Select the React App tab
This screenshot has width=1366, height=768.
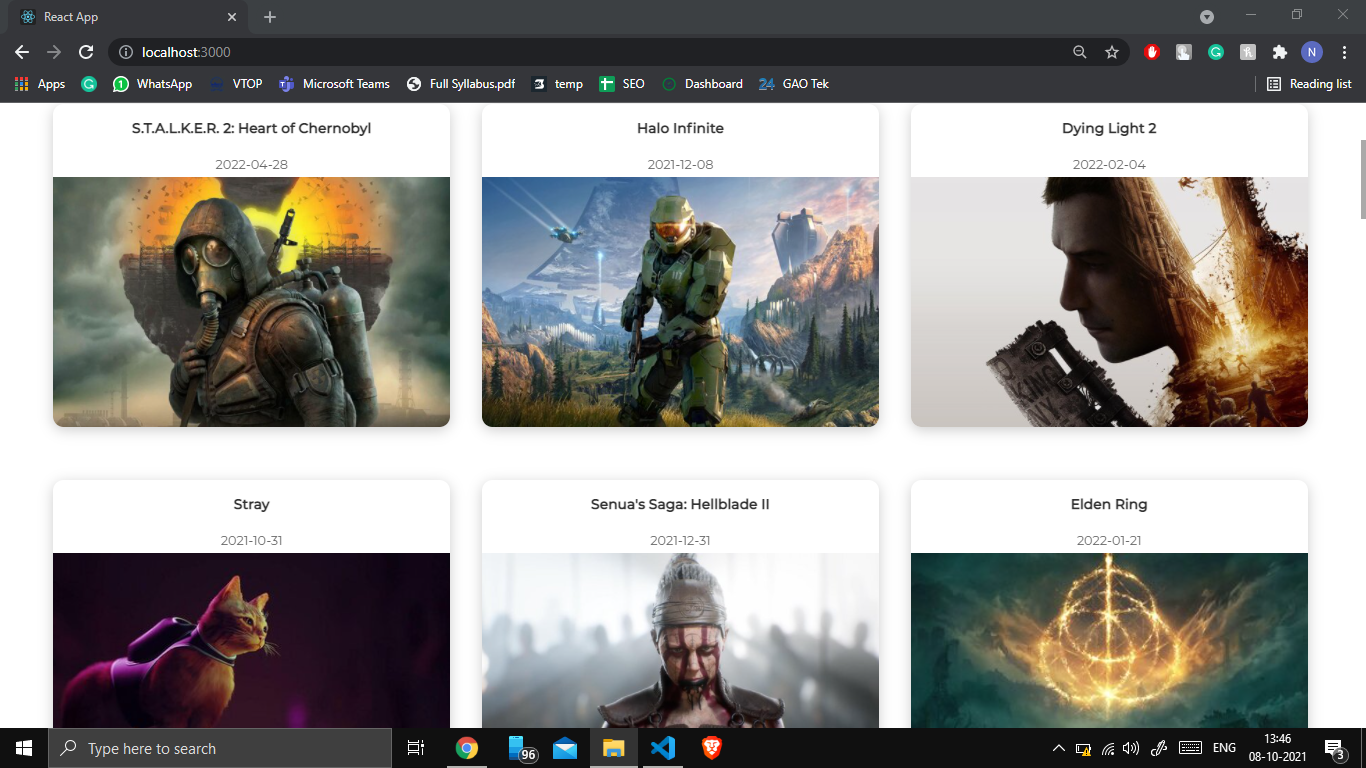click(127, 17)
